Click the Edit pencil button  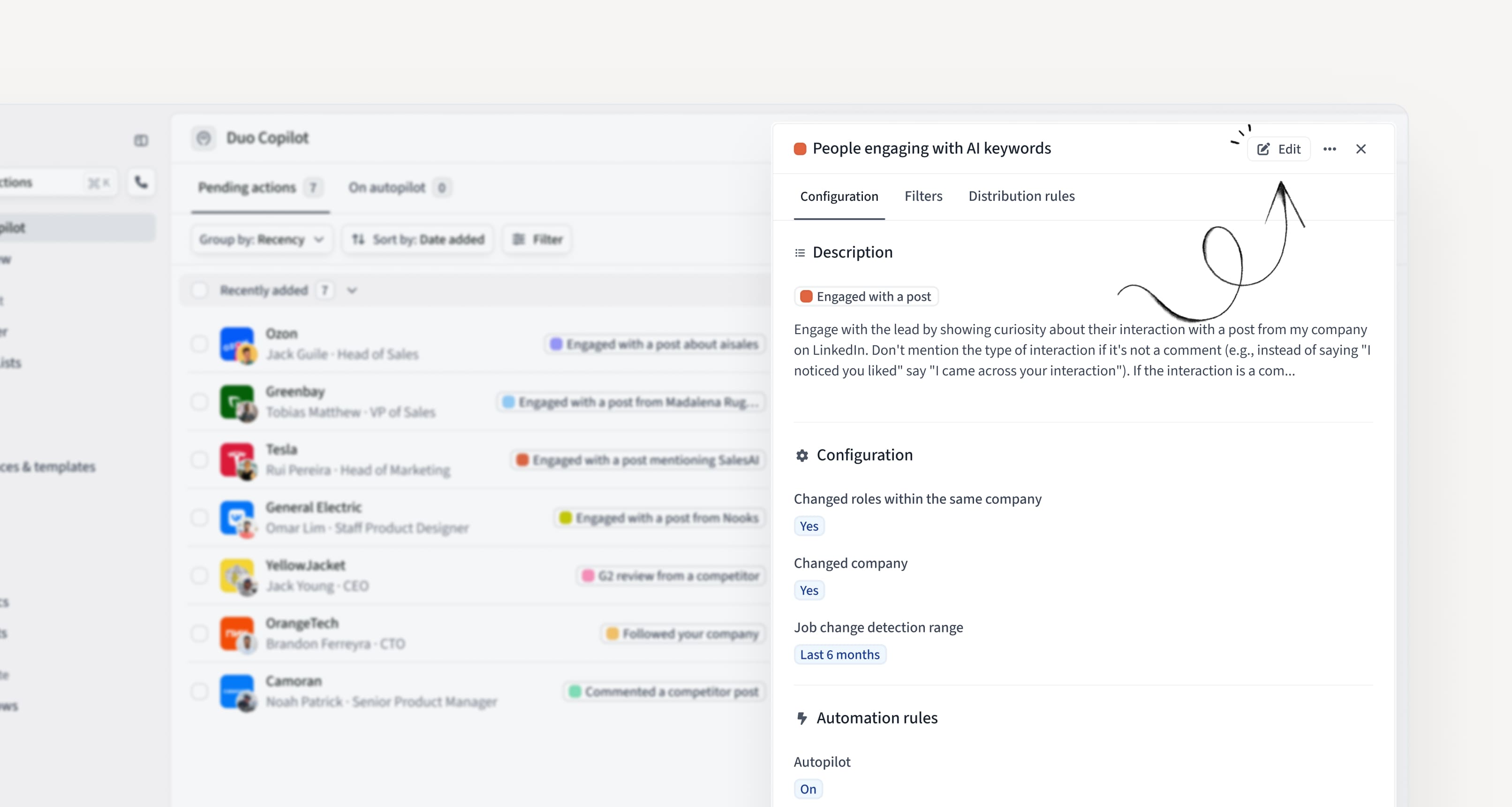click(x=1278, y=149)
